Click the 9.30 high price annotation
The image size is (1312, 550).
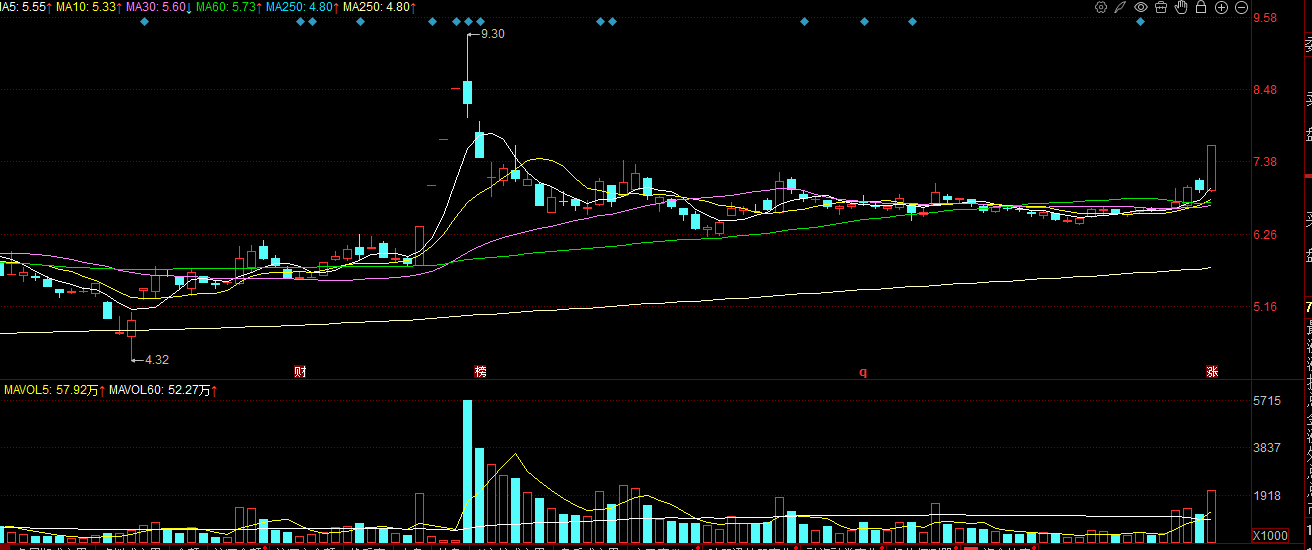493,34
